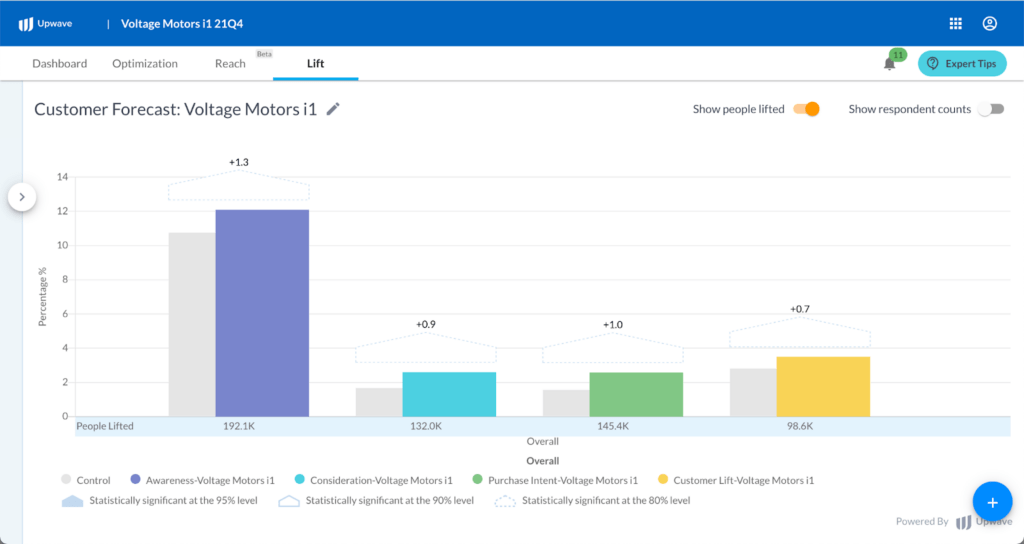Click the 95% significance level legend icon
The width and height of the screenshot is (1024, 544).
(x=72, y=501)
